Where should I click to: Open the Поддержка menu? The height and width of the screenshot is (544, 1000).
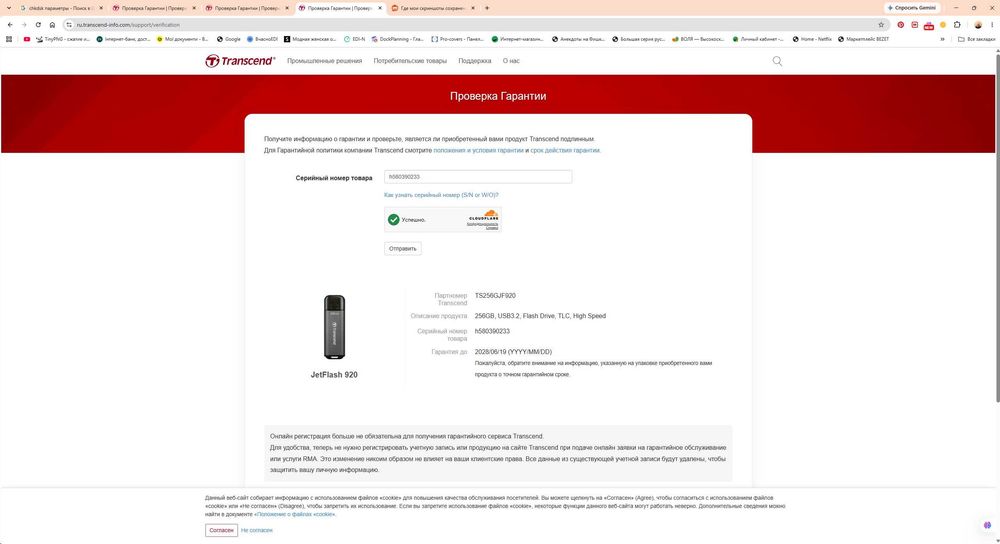point(474,61)
